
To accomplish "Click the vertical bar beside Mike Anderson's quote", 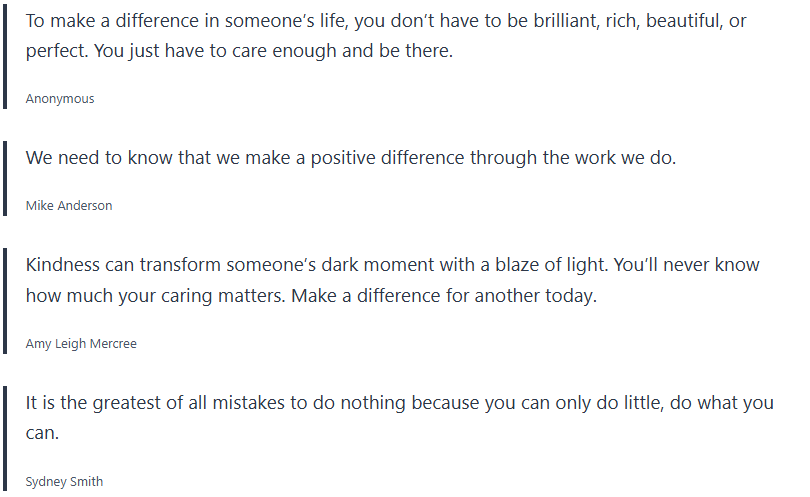I will (x=5, y=177).
